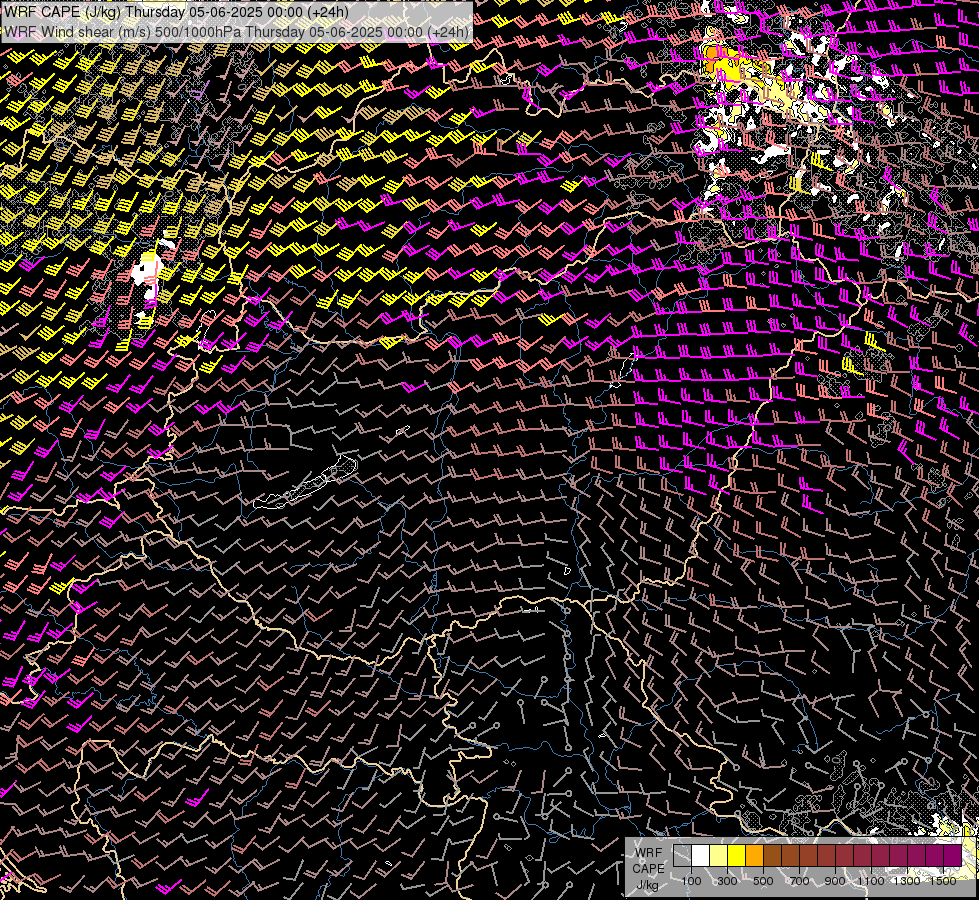The height and width of the screenshot is (900, 979).
Task: Click the legend value label 1500
Action: pos(943,881)
